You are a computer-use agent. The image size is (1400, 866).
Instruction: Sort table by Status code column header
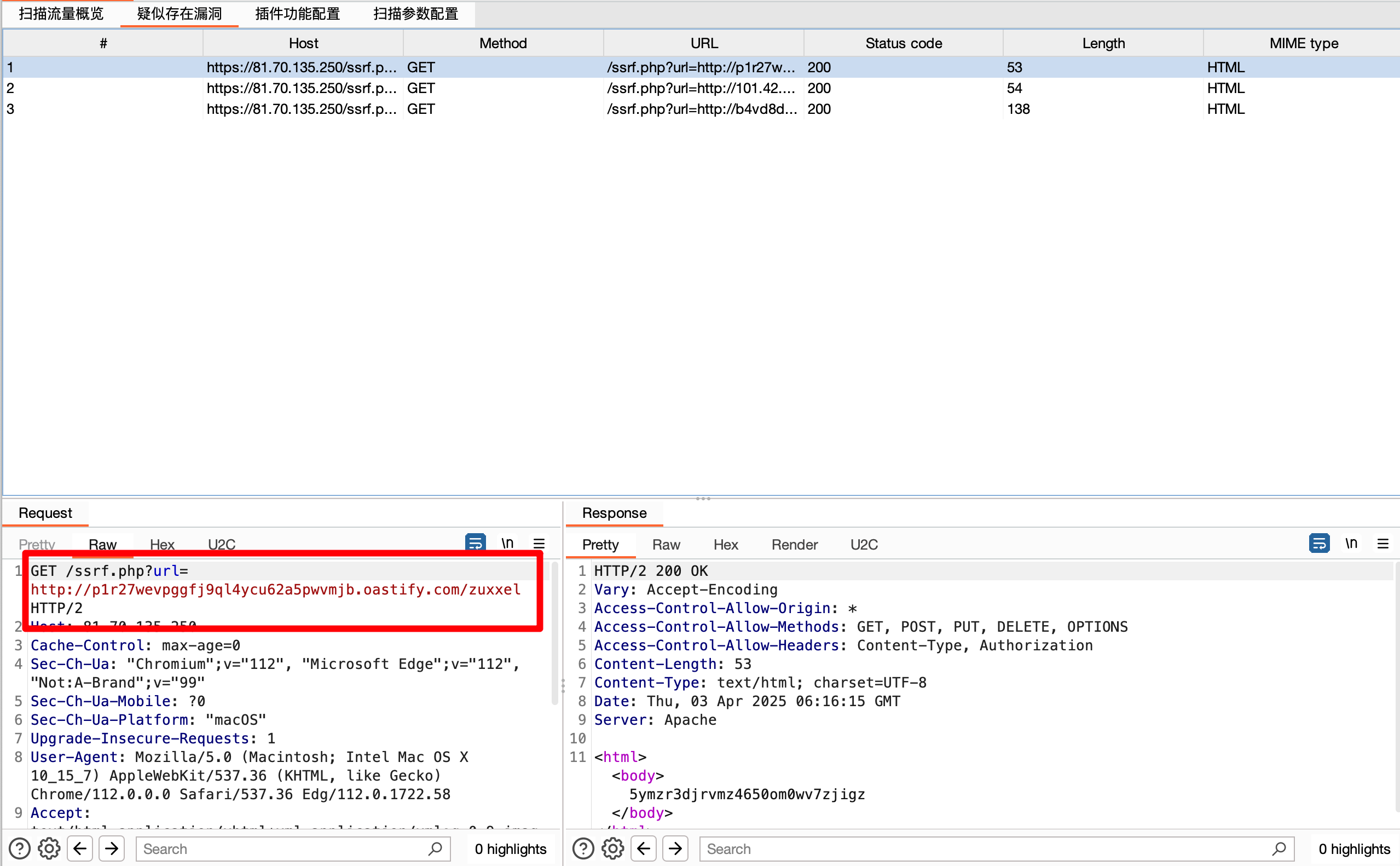tap(903, 44)
